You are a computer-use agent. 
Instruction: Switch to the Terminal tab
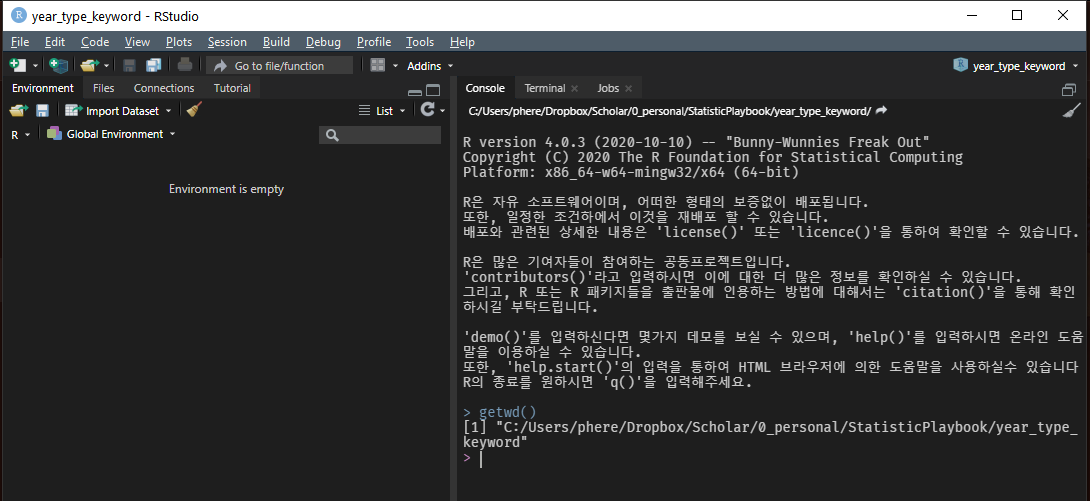point(545,88)
